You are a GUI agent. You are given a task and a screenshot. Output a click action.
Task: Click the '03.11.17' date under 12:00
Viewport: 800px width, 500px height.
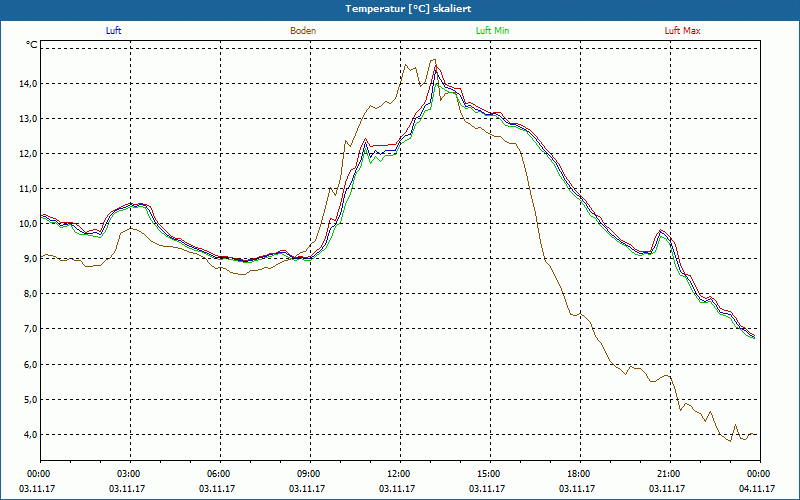click(x=397, y=488)
